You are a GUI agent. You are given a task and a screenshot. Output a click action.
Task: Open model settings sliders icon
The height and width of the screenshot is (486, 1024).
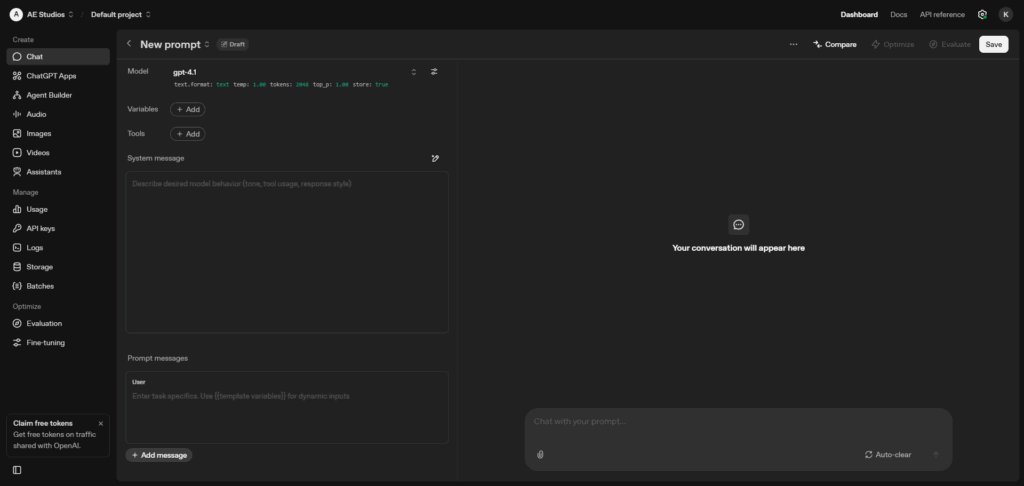434,72
